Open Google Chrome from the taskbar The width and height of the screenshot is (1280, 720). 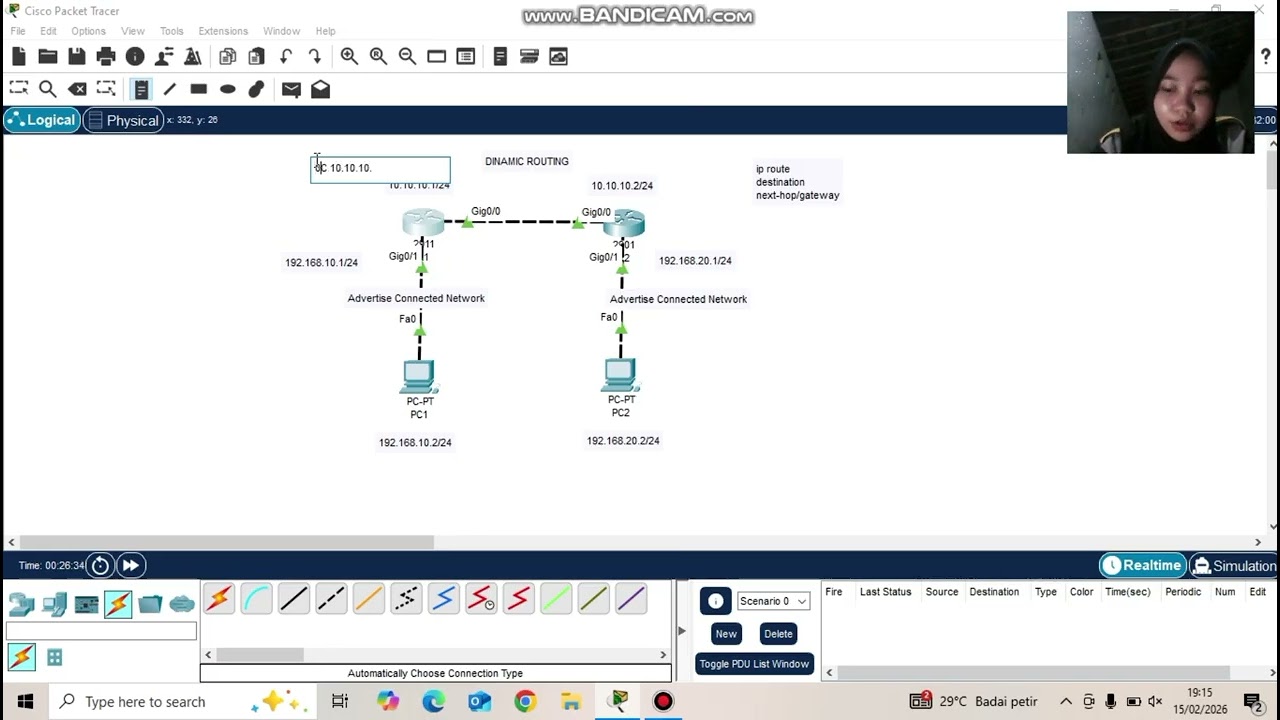pyautogui.click(x=524, y=702)
